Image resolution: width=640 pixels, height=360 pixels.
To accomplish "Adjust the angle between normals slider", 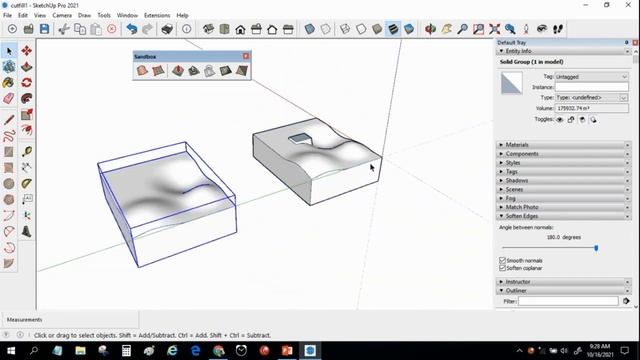I will [x=596, y=248].
